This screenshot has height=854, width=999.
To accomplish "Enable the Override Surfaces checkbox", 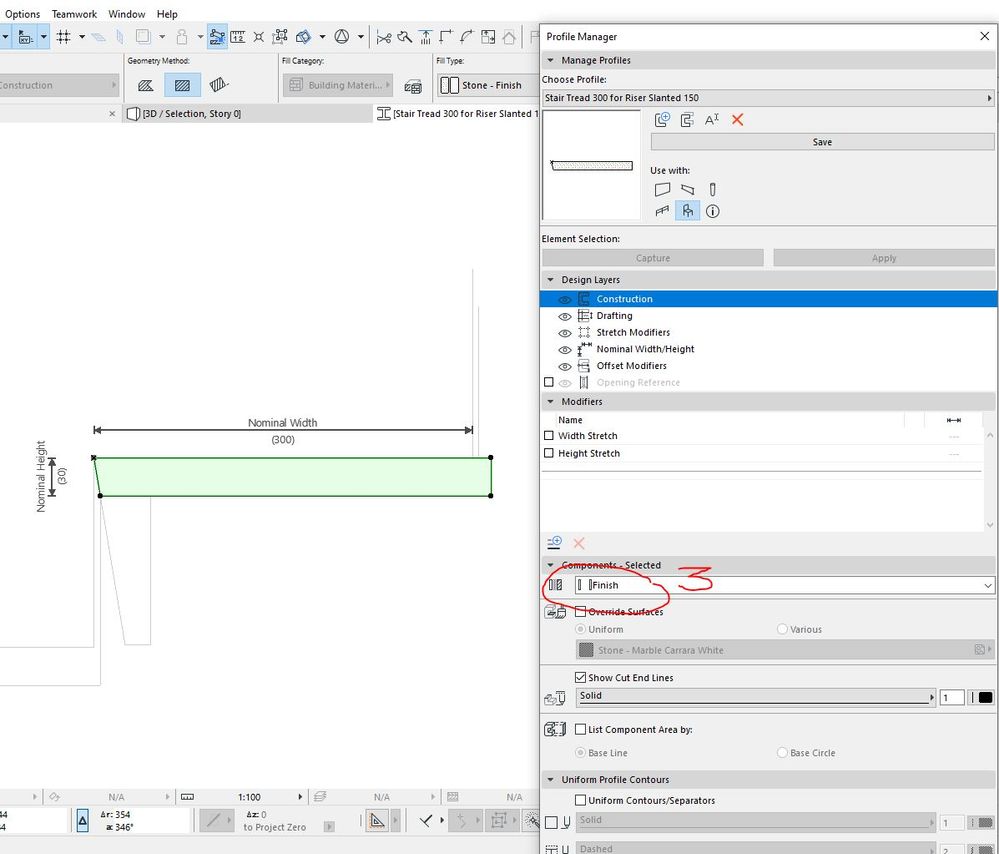I will pos(581,612).
